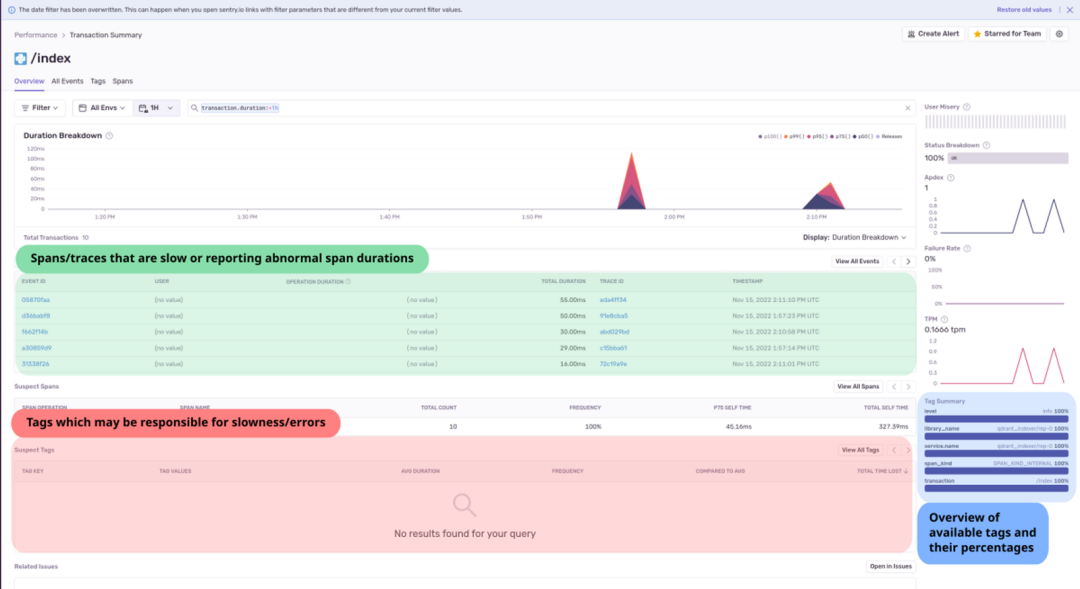Click the Starred for Team button

pos(1007,34)
